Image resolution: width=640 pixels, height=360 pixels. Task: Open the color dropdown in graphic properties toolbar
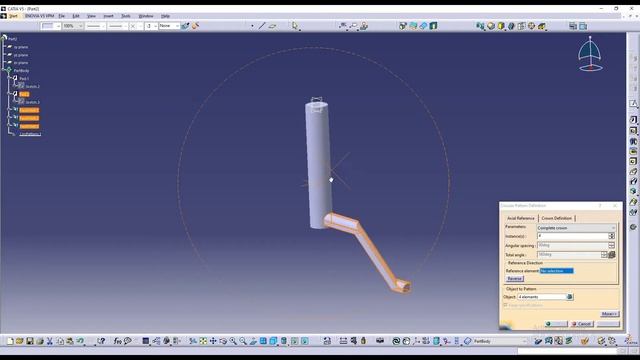pos(51,26)
